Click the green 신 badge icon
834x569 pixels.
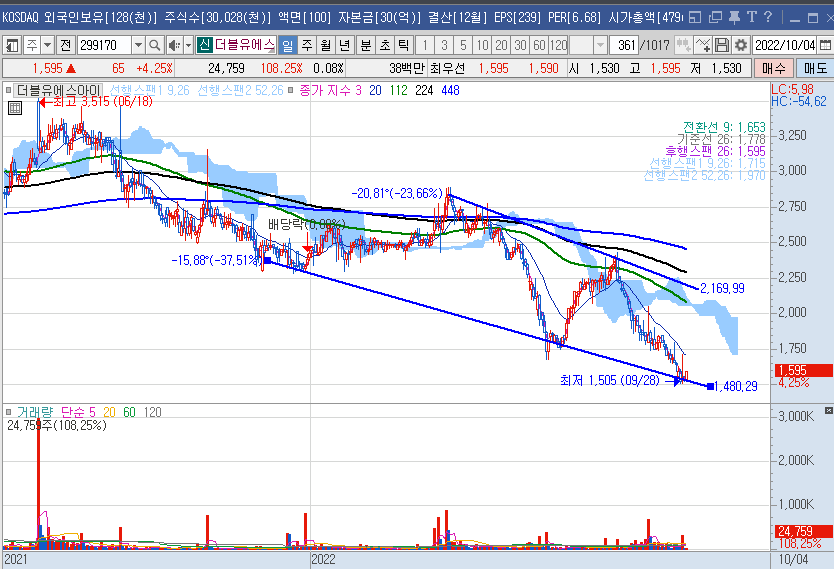point(204,45)
